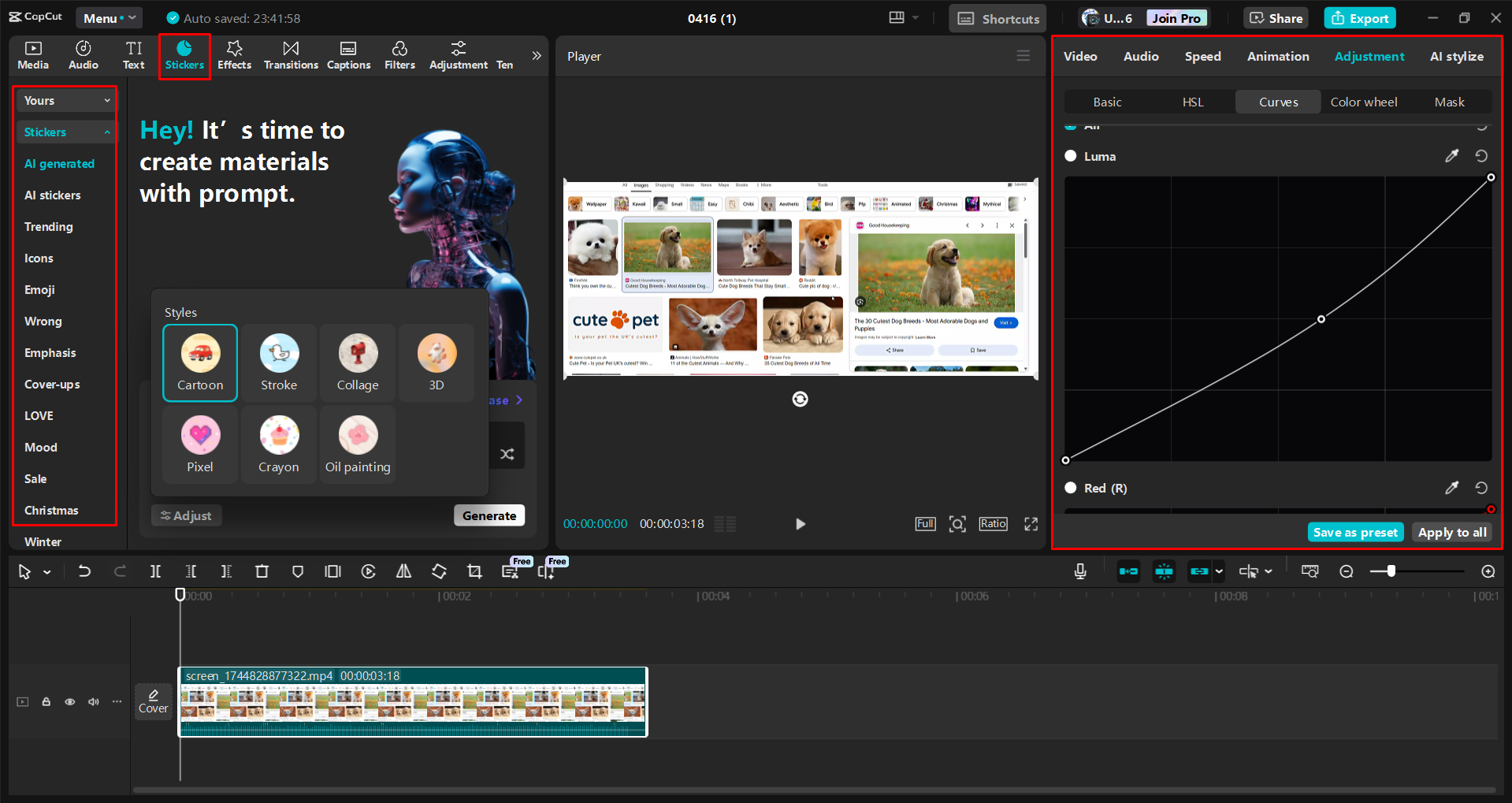Image resolution: width=1512 pixels, height=803 pixels.
Task: Switch to the HSL tab
Action: (1193, 102)
